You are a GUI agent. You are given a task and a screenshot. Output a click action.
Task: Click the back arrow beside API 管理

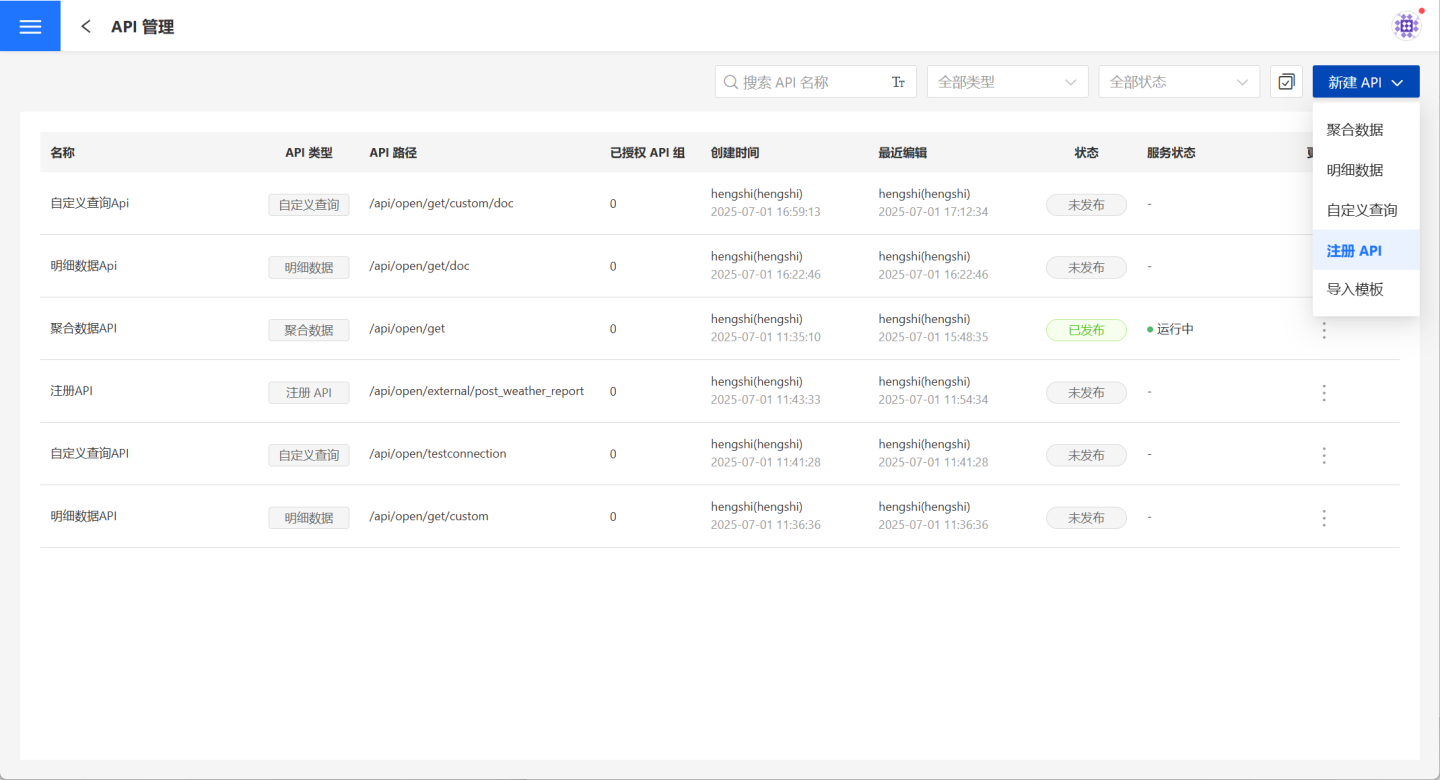point(86,27)
